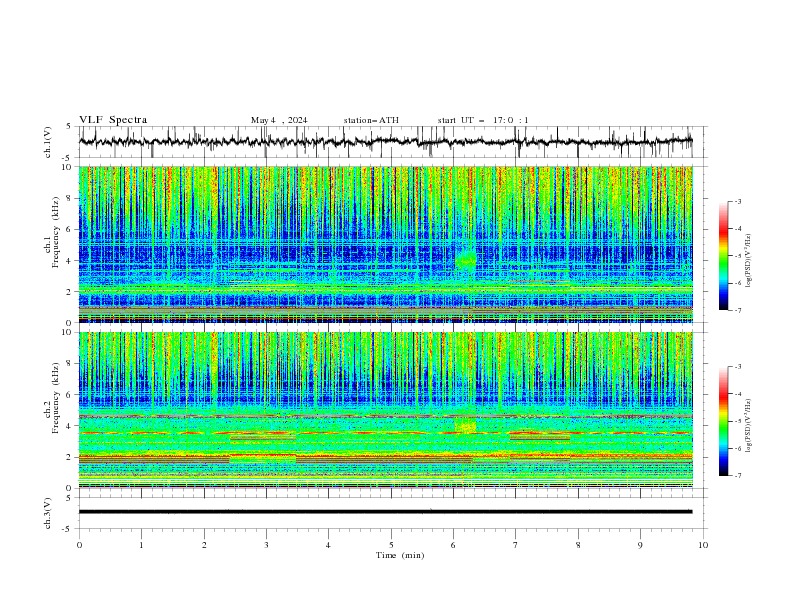Click time axis tick label "0"

click(79, 545)
